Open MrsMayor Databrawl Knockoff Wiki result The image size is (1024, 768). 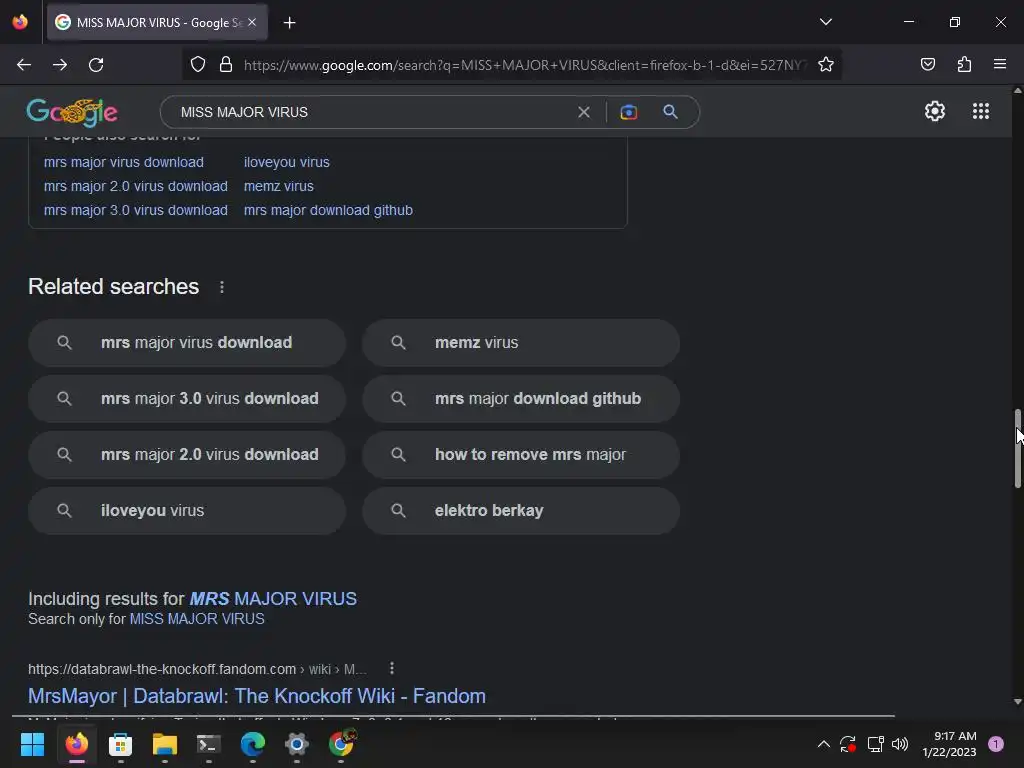click(257, 696)
